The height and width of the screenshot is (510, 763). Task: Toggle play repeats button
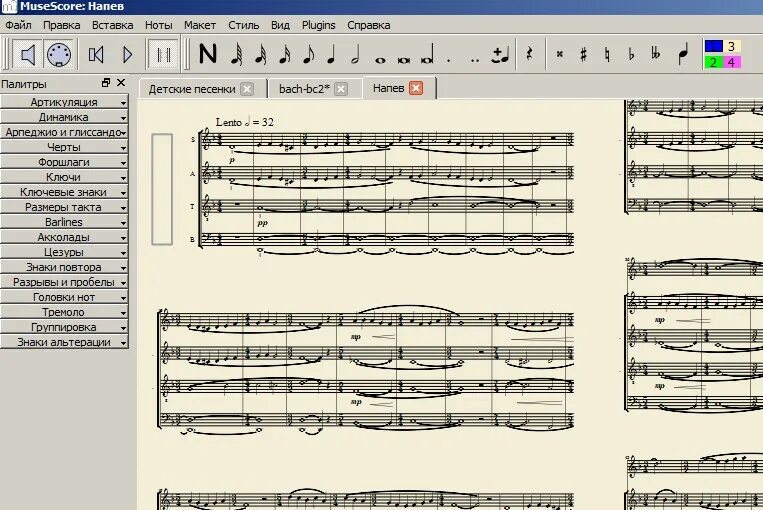coord(164,54)
